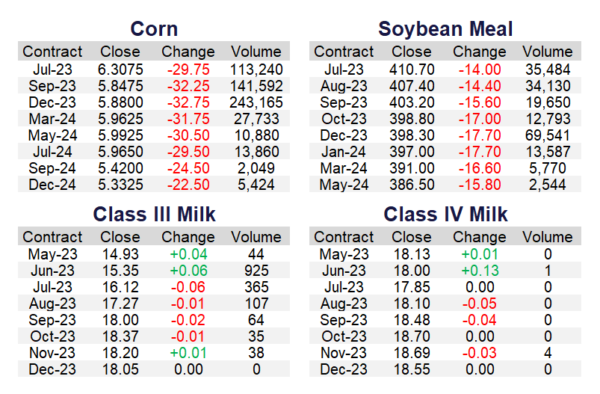Click the Soybean Meal table title

pyautogui.click(x=445, y=29)
